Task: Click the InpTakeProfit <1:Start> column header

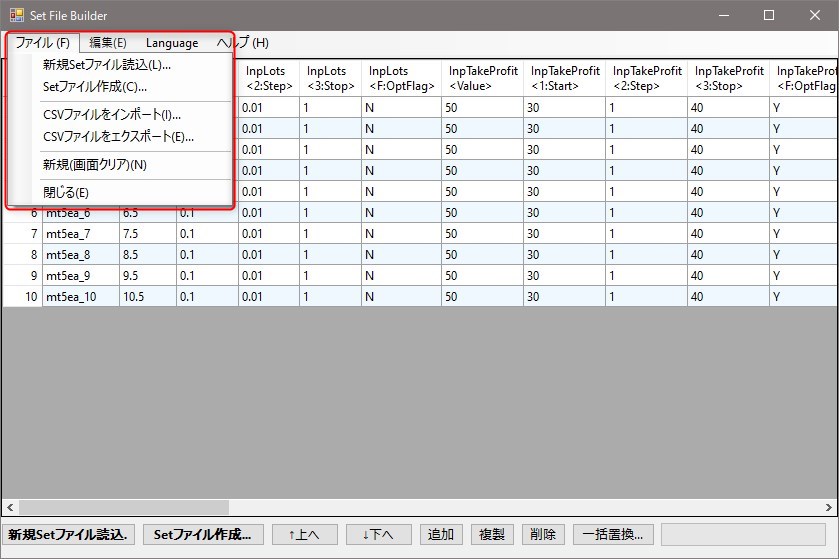Action: pos(565,78)
